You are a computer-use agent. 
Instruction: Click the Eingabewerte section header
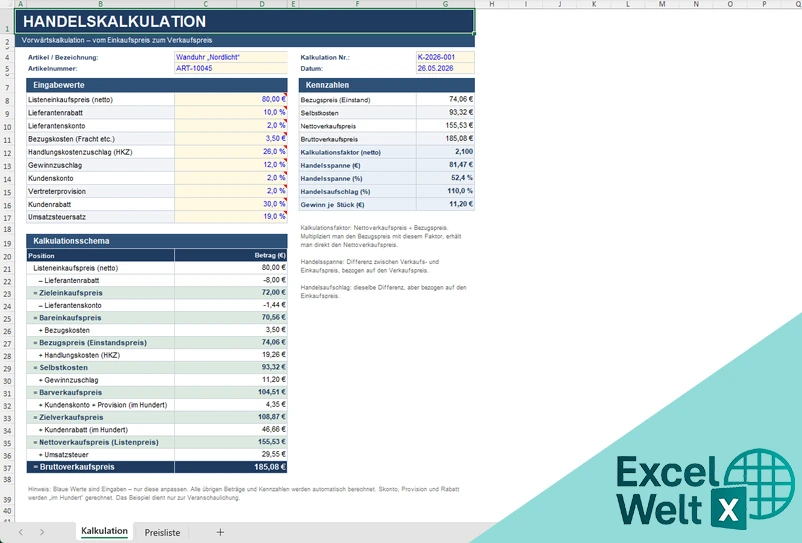click(157, 85)
